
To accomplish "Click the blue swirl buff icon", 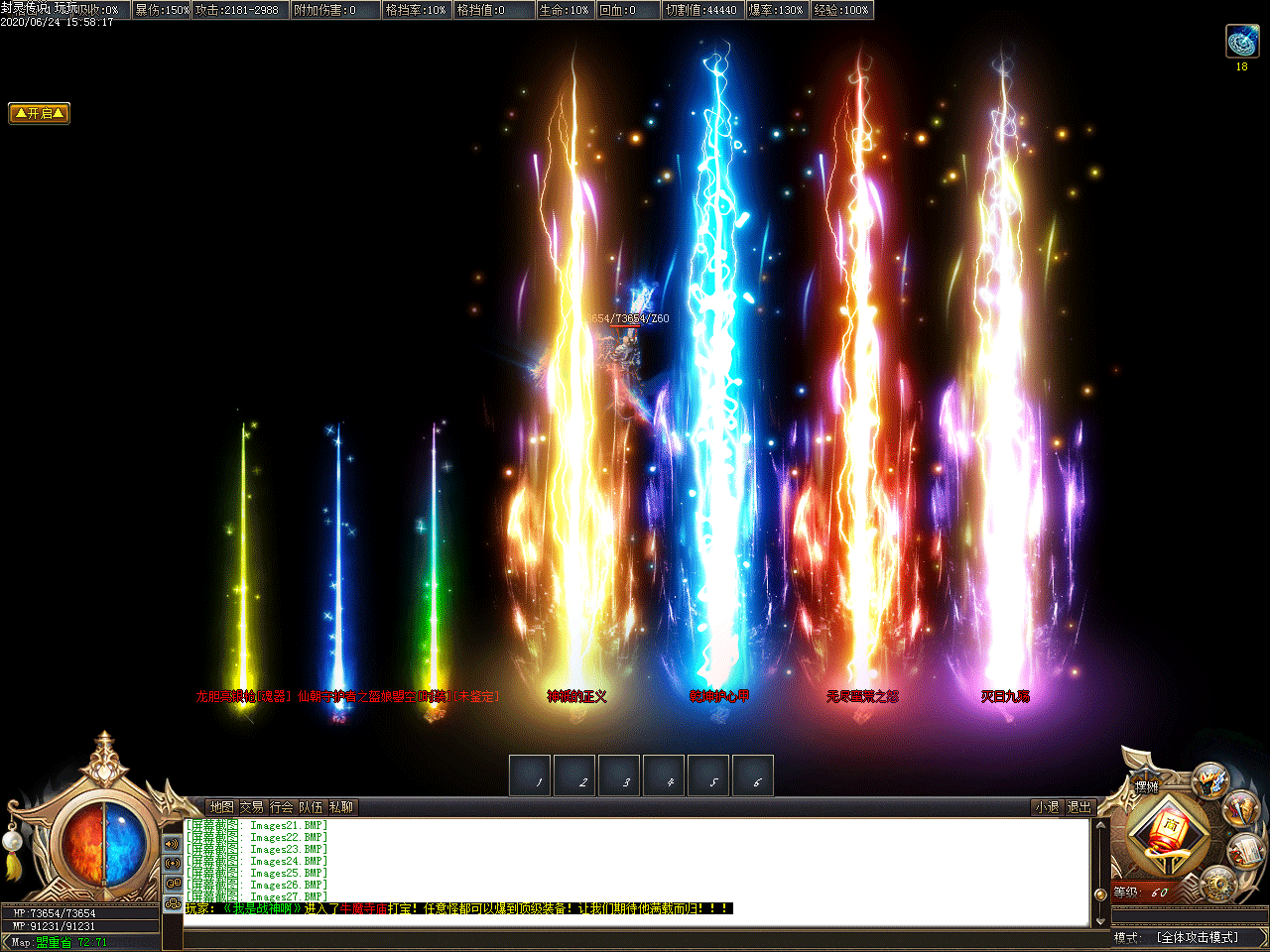I will (1242, 42).
